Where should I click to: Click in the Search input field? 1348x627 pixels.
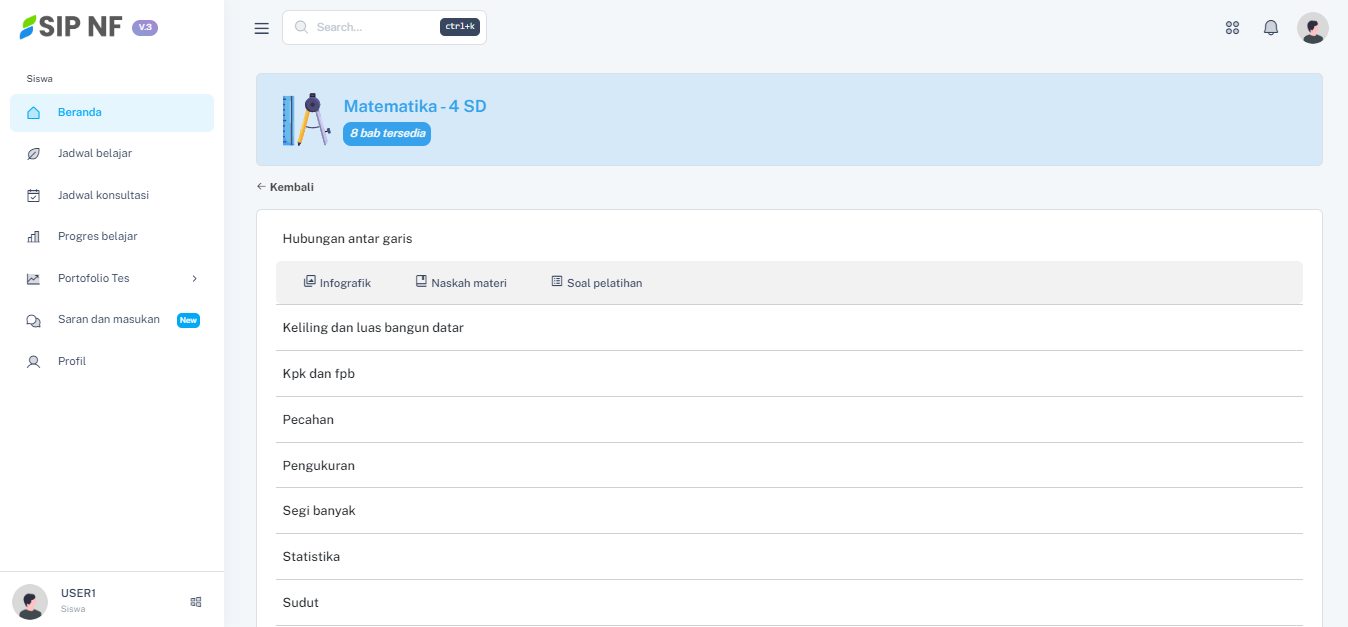coord(375,28)
